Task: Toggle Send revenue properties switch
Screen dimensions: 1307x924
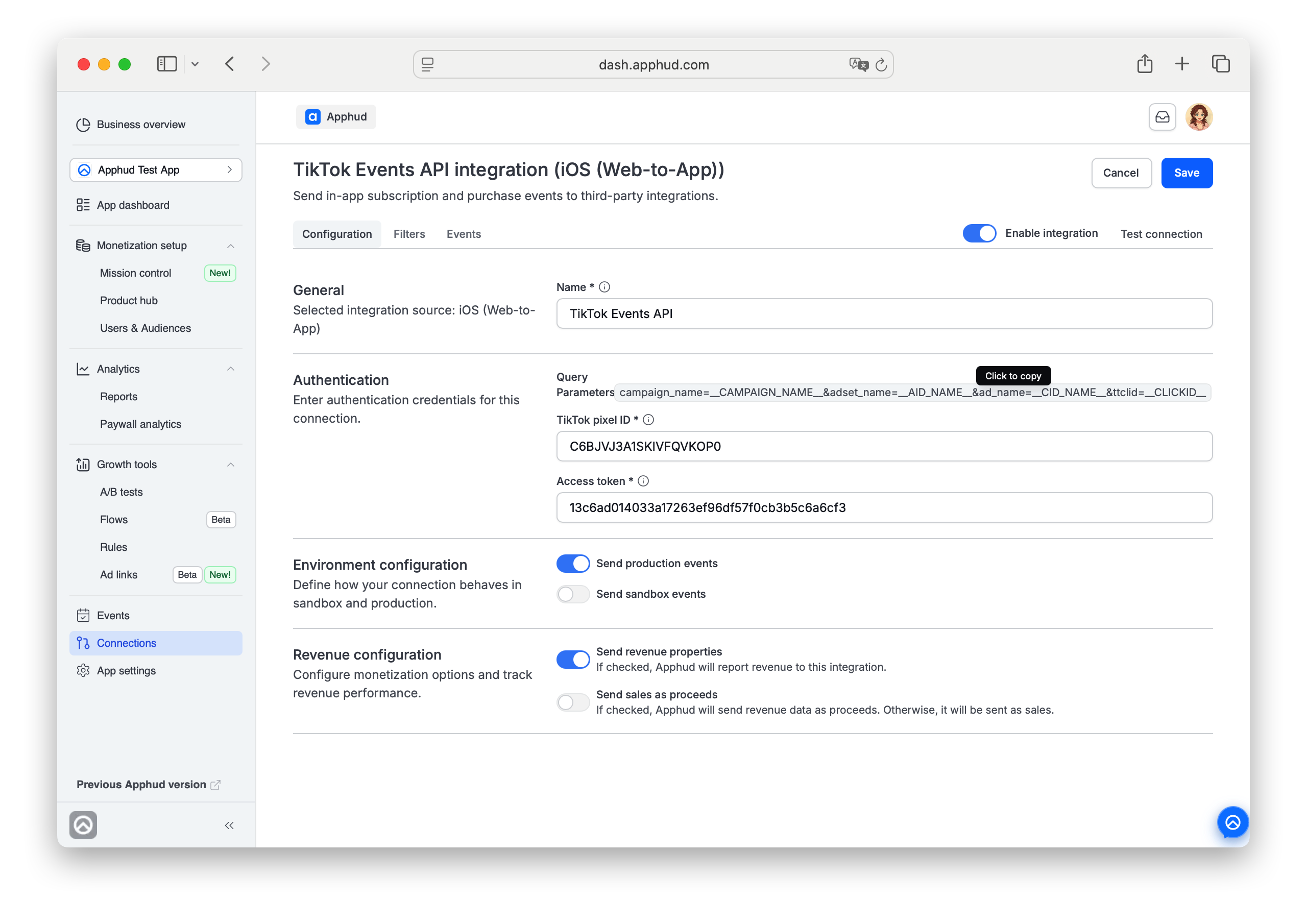Action: (573, 659)
